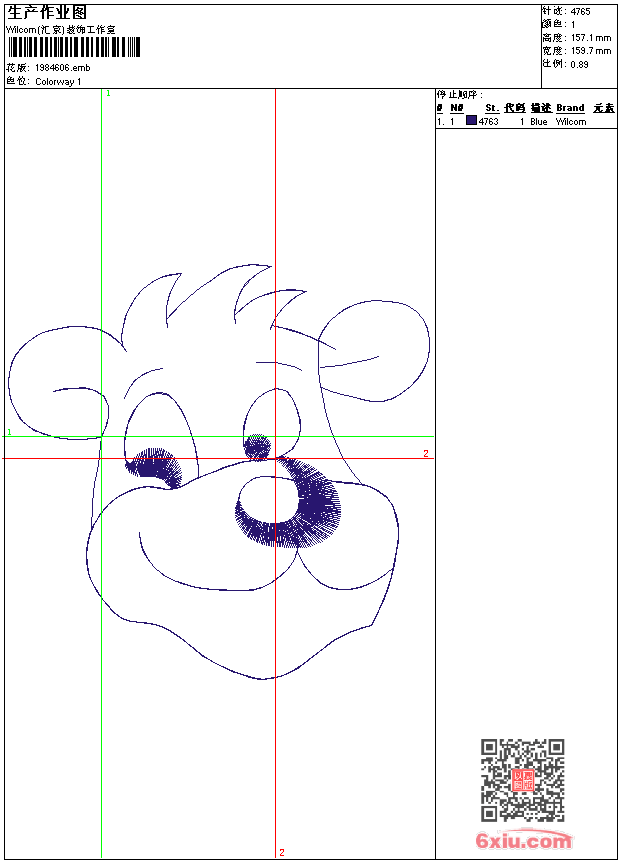Click the red number 2 marker at bottom

(281, 852)
